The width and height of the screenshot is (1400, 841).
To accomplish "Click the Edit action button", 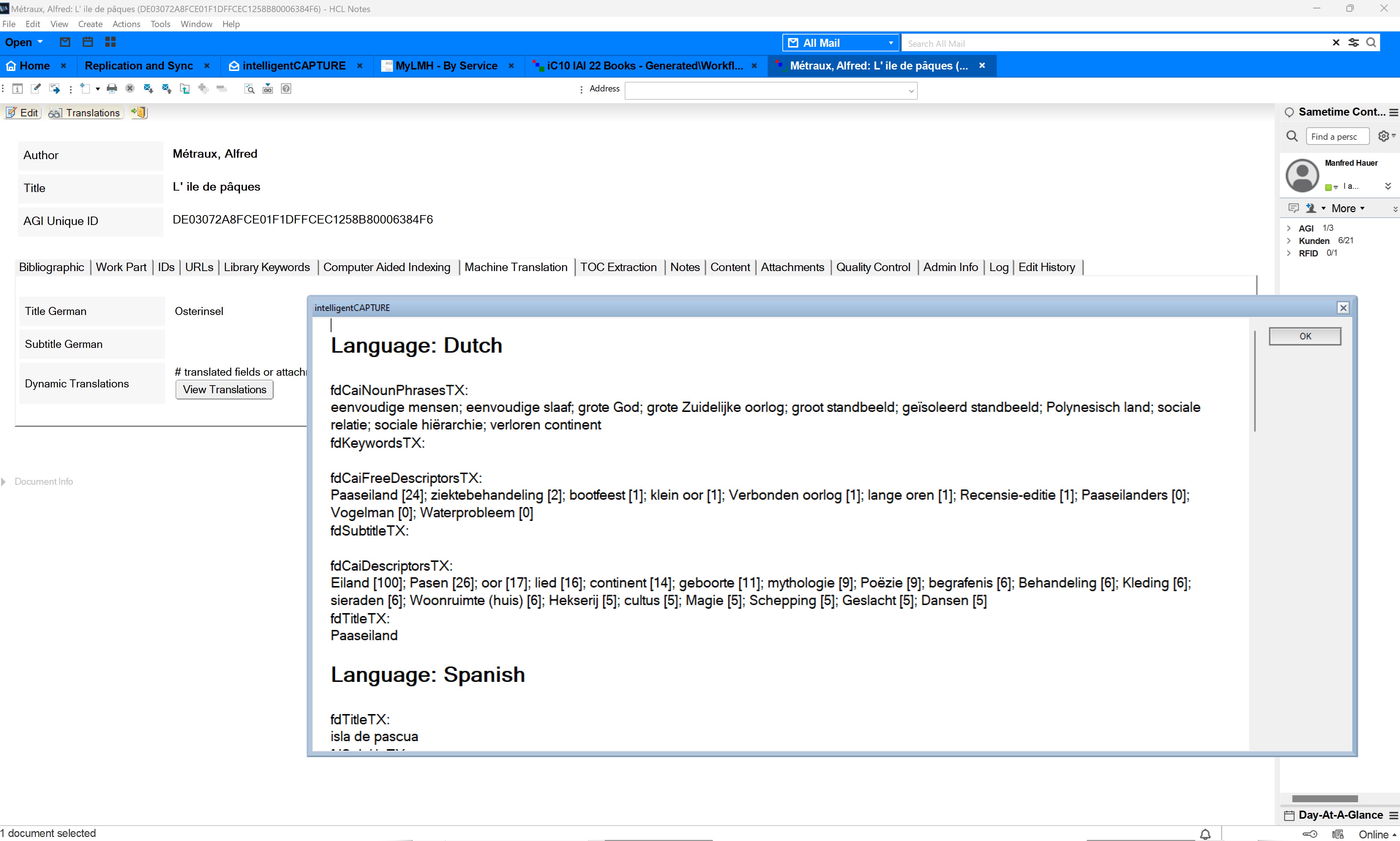I will click(23, 112).
